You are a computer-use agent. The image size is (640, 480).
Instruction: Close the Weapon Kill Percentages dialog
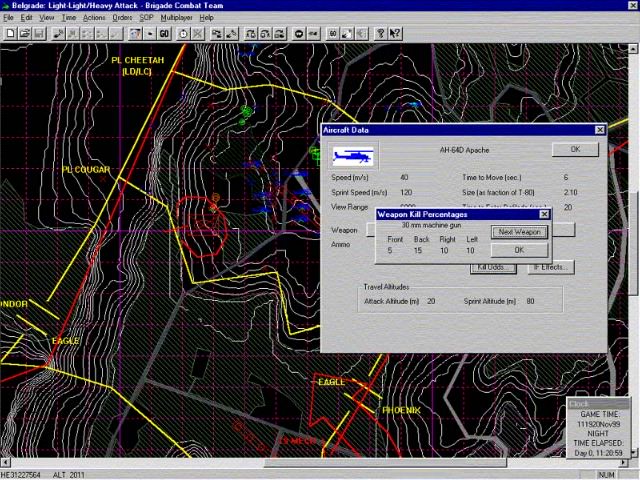coord(545,214)
